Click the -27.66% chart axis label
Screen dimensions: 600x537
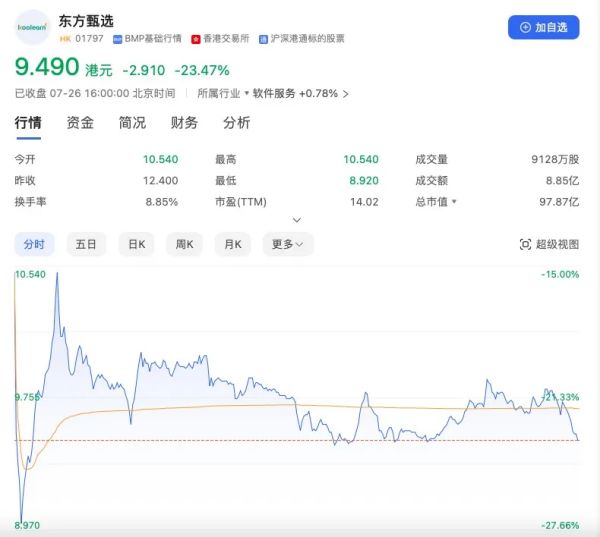tap(560, 525)
